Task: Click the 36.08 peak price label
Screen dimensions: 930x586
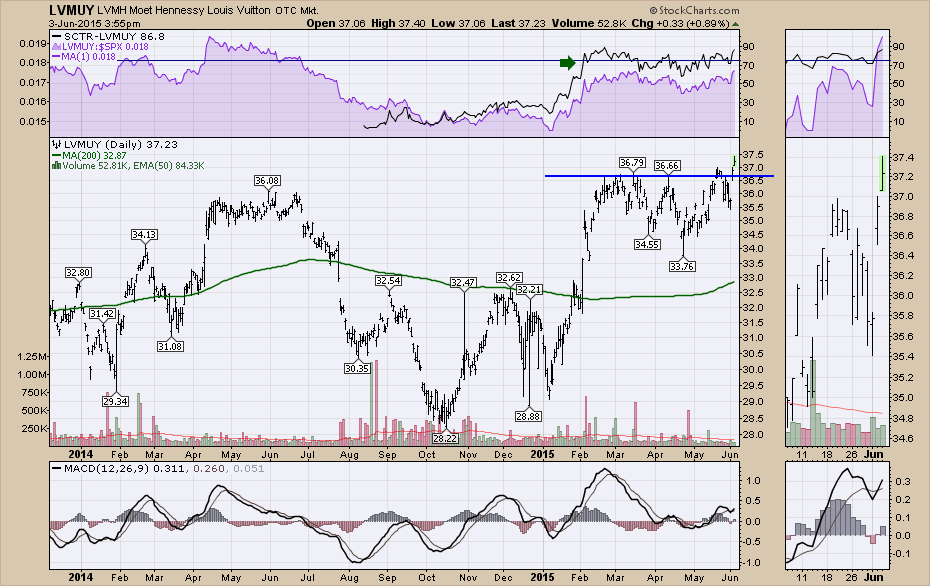Action: pos(267,180)
